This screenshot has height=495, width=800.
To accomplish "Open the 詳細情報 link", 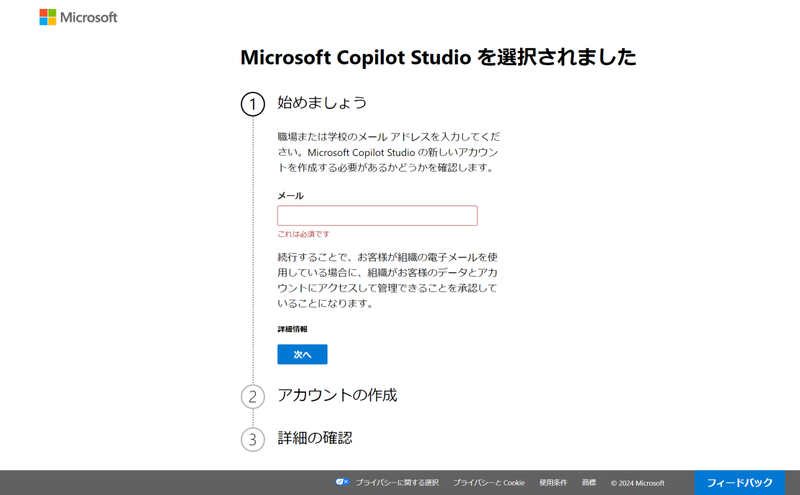I will (x=292, y=329).
